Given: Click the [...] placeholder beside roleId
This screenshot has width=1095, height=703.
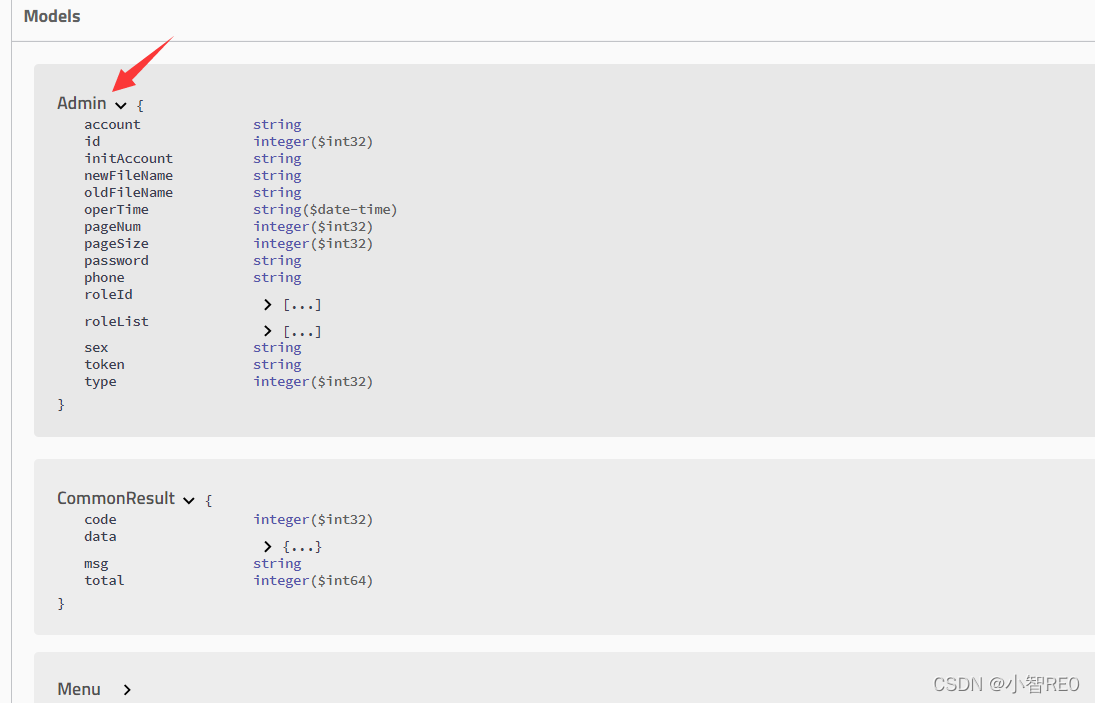Looking at the screenshot, I should (302, 304).
